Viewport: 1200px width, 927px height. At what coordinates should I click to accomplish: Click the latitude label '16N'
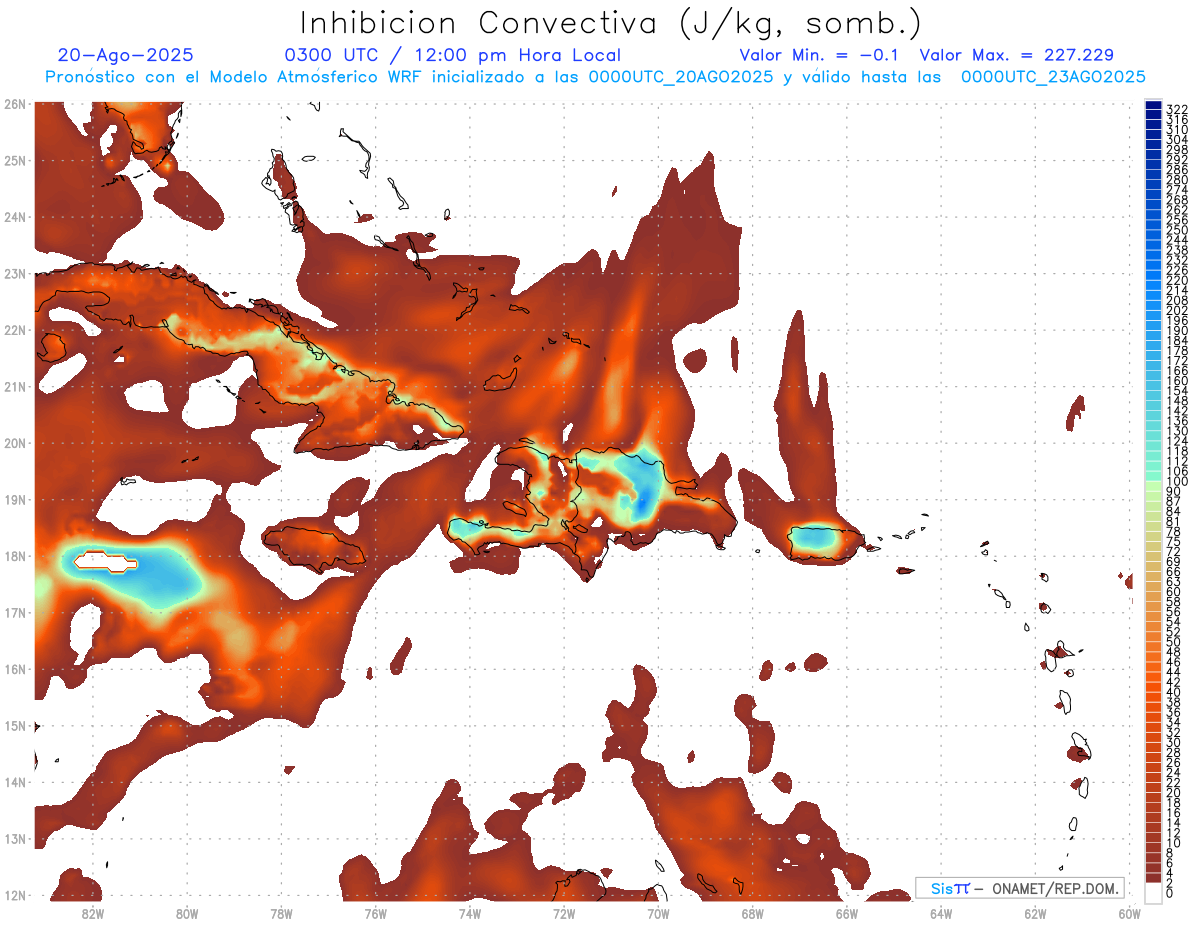pyautogui.click(x=14, y=669)
